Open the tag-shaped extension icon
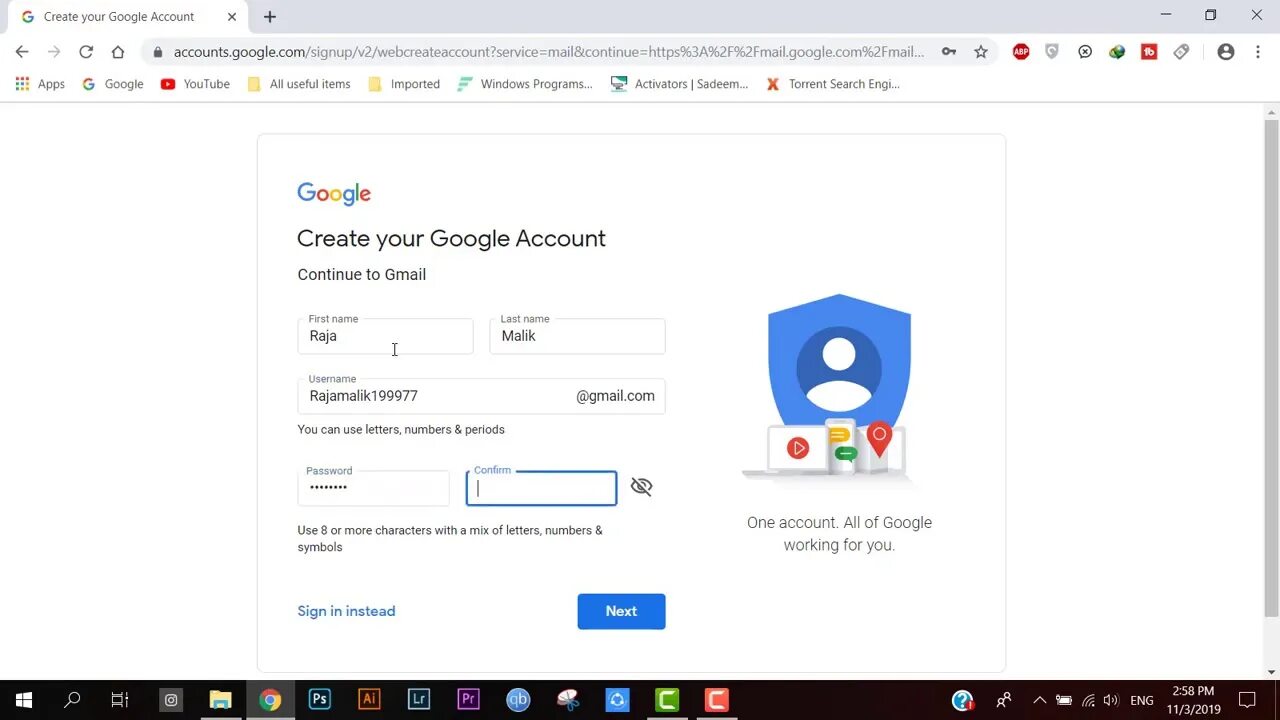The width and height of the screenshot is (1280, 720). coord(1181,52)
